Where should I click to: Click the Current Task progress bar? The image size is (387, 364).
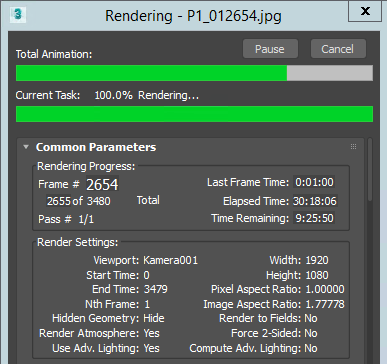pyautogui.click(x=194, y=114)
